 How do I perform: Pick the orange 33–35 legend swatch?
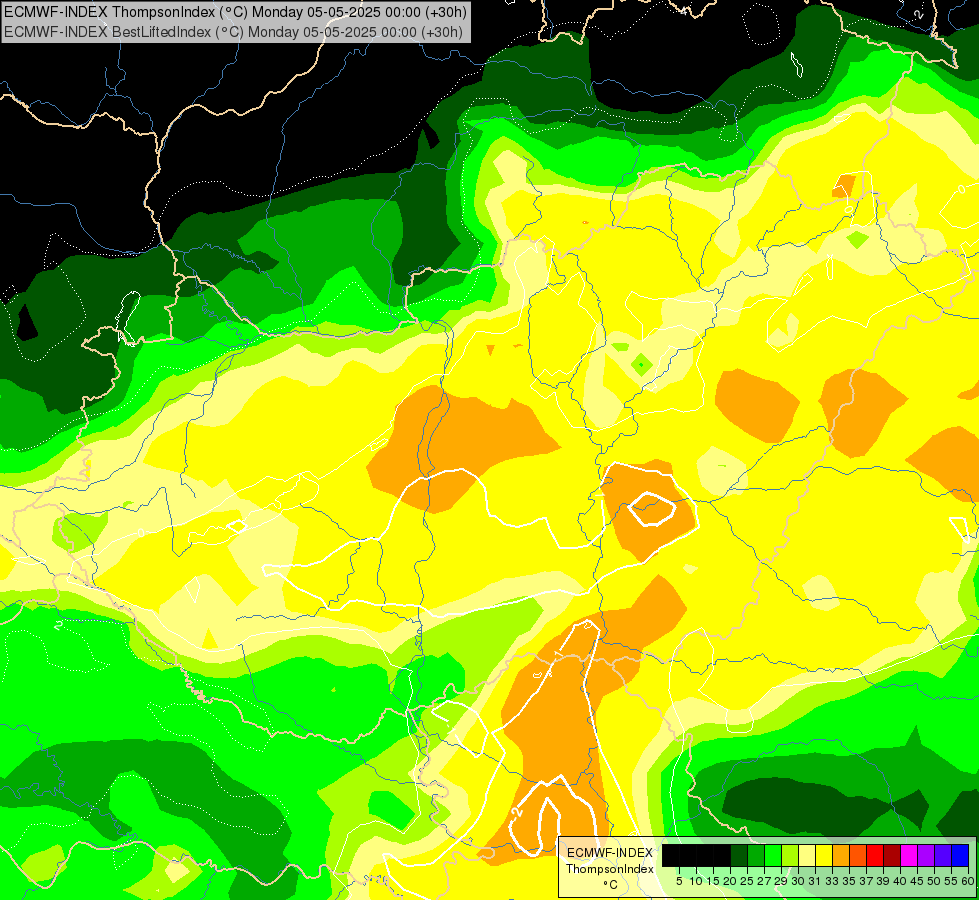coord(841,855)
